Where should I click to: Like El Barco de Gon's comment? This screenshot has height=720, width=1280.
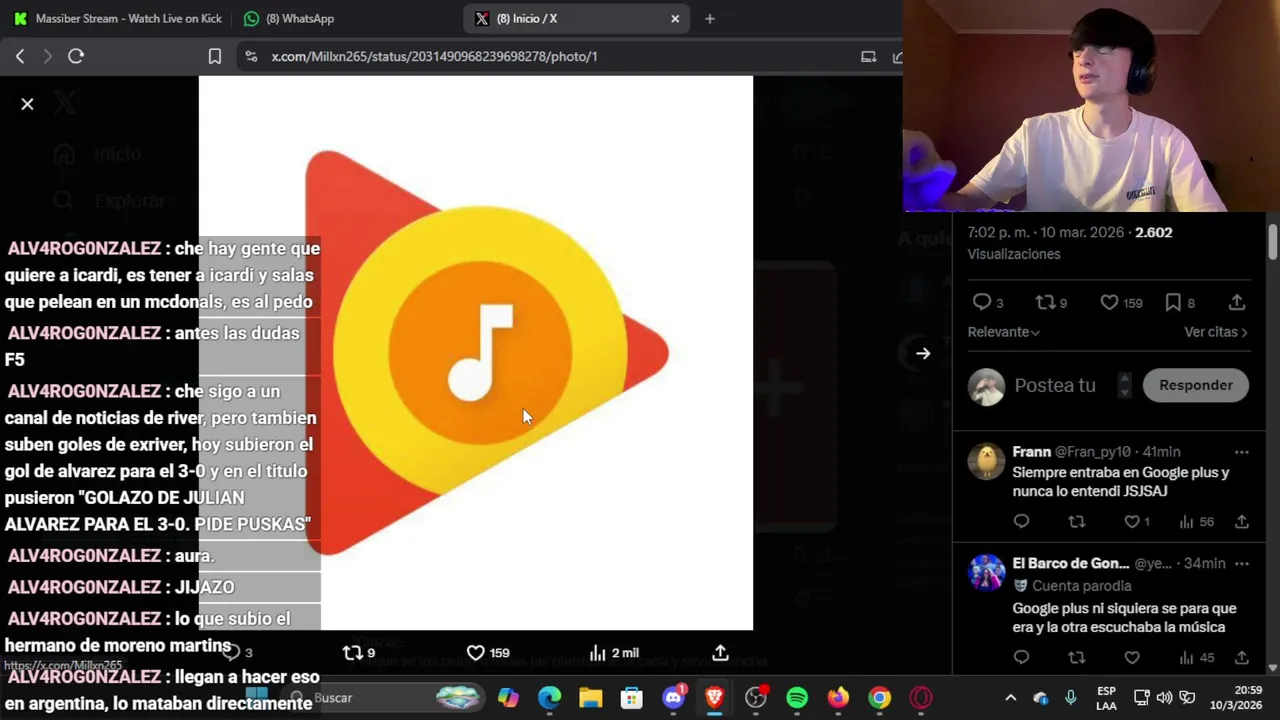(x=1132, y=658)
